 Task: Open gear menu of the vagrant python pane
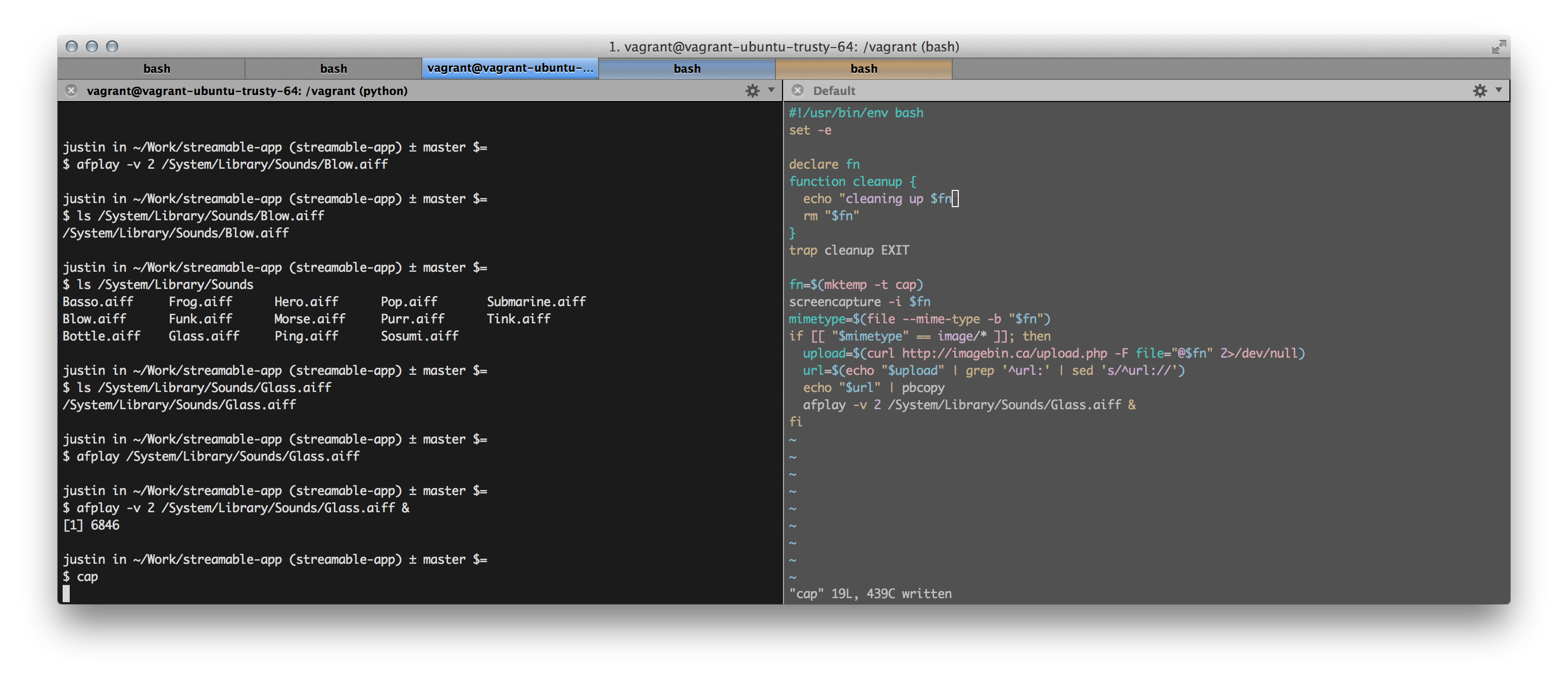[752, 90]
